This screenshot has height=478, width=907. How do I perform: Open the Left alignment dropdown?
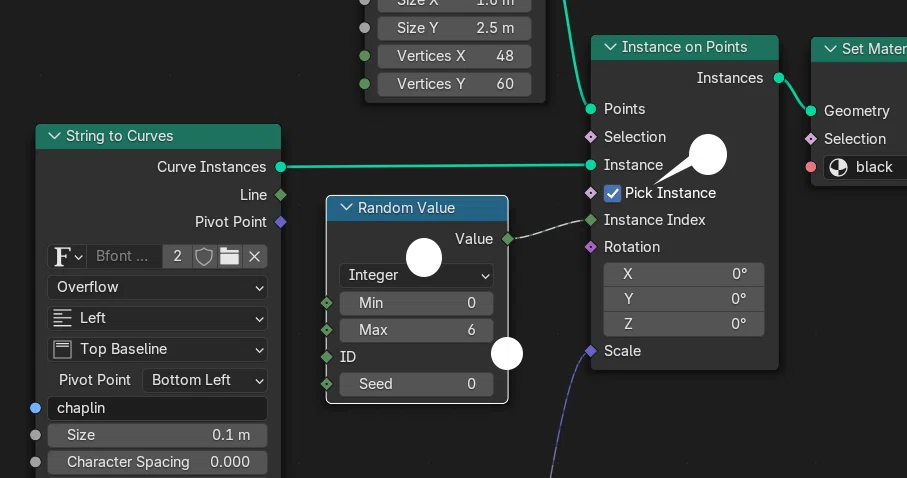pyautogui.click(x=157, y=318)
